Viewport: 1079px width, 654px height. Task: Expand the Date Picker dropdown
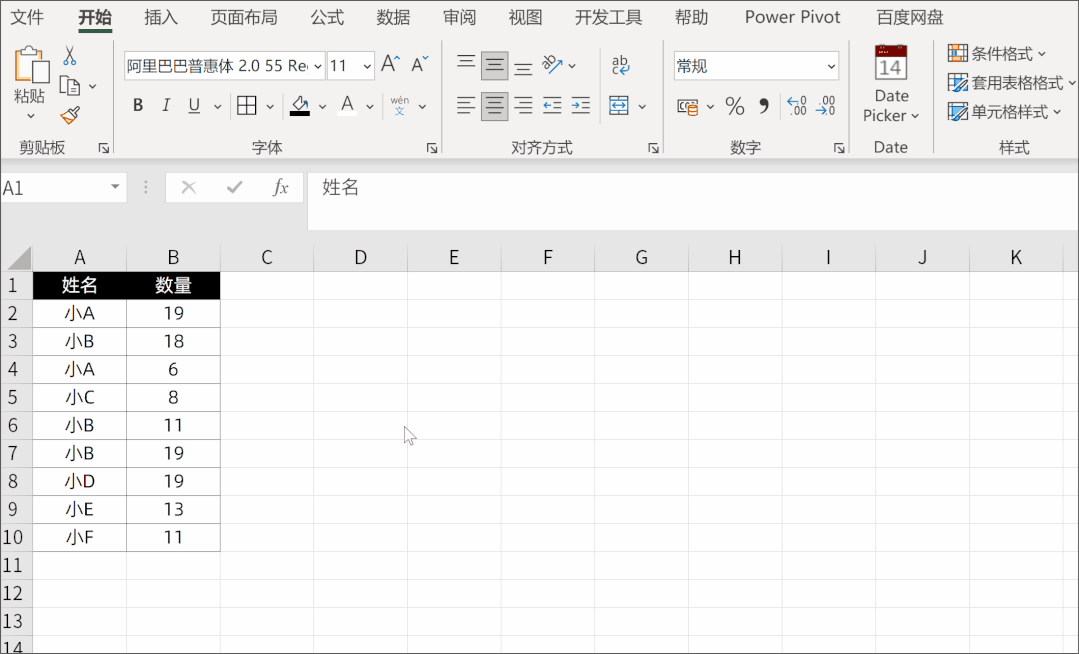pyautogui.click(x=890, y=106)
